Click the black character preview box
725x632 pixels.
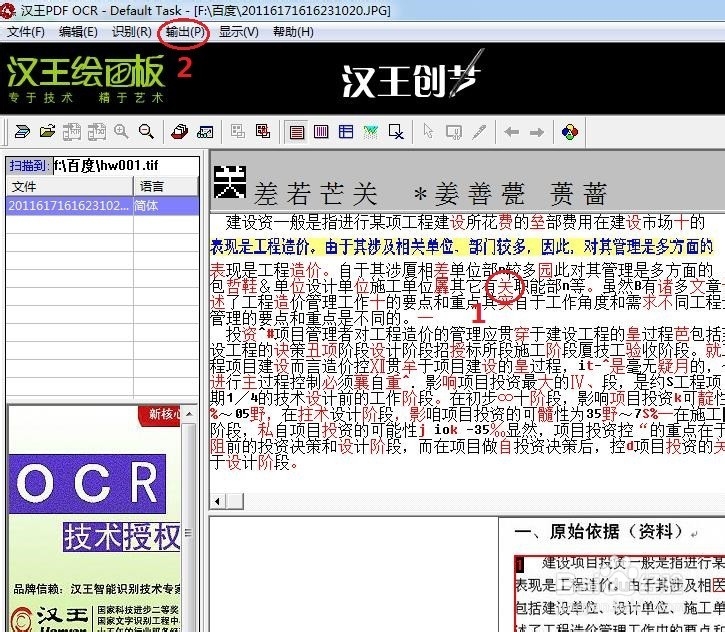(x=230, y=182)
